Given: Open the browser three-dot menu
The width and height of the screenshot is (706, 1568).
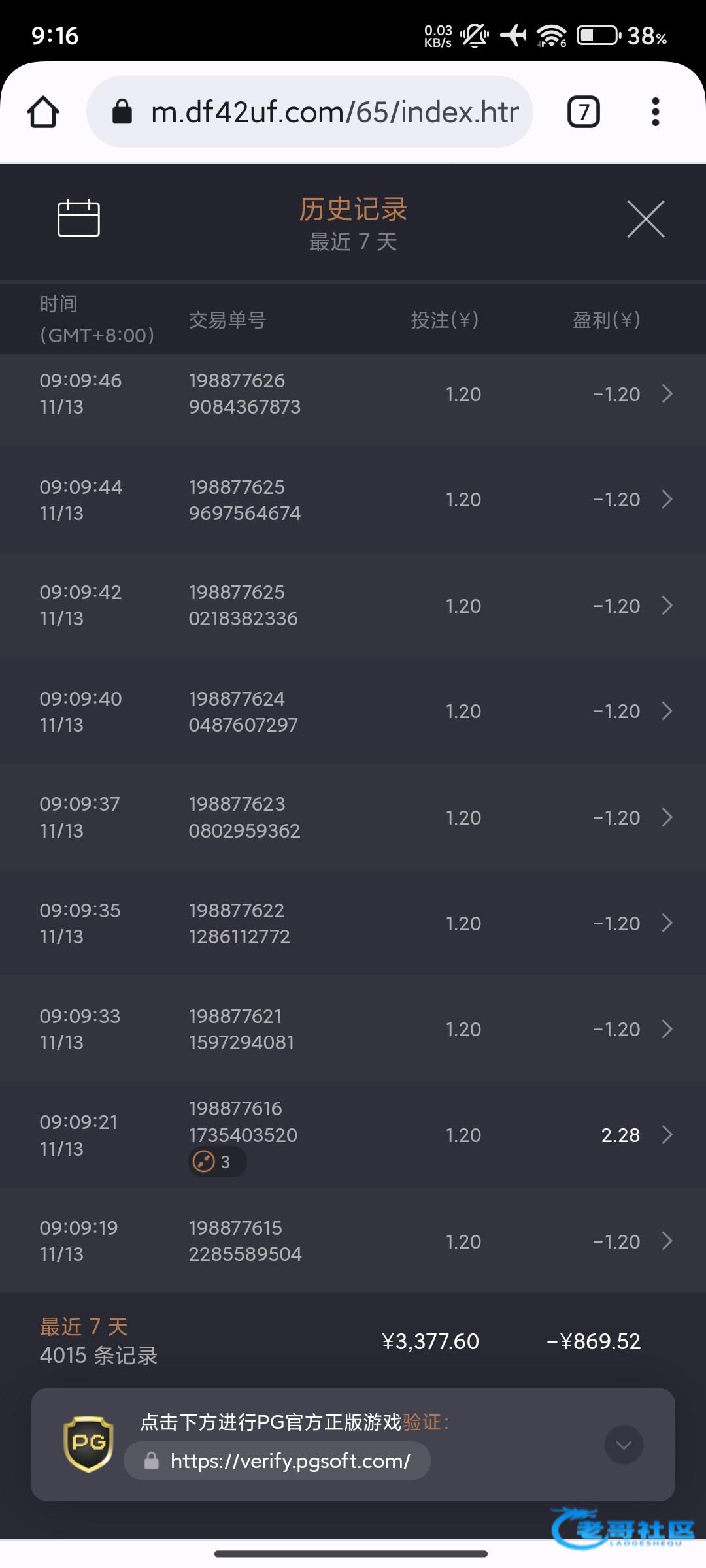Looking at the screenshot, I should click(655, 112).
